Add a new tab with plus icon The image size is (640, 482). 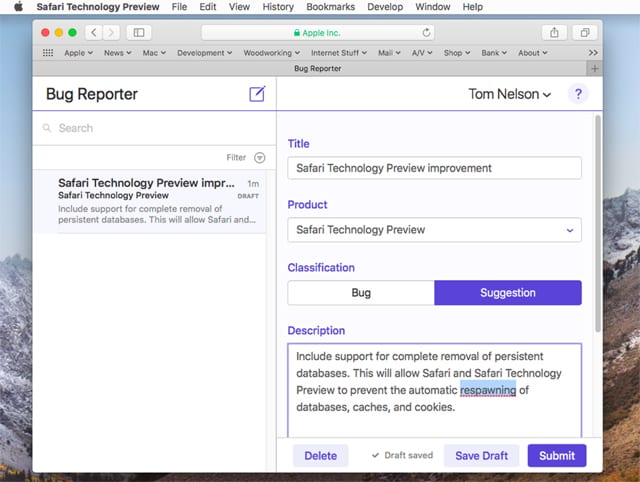[x=595, y=69]
